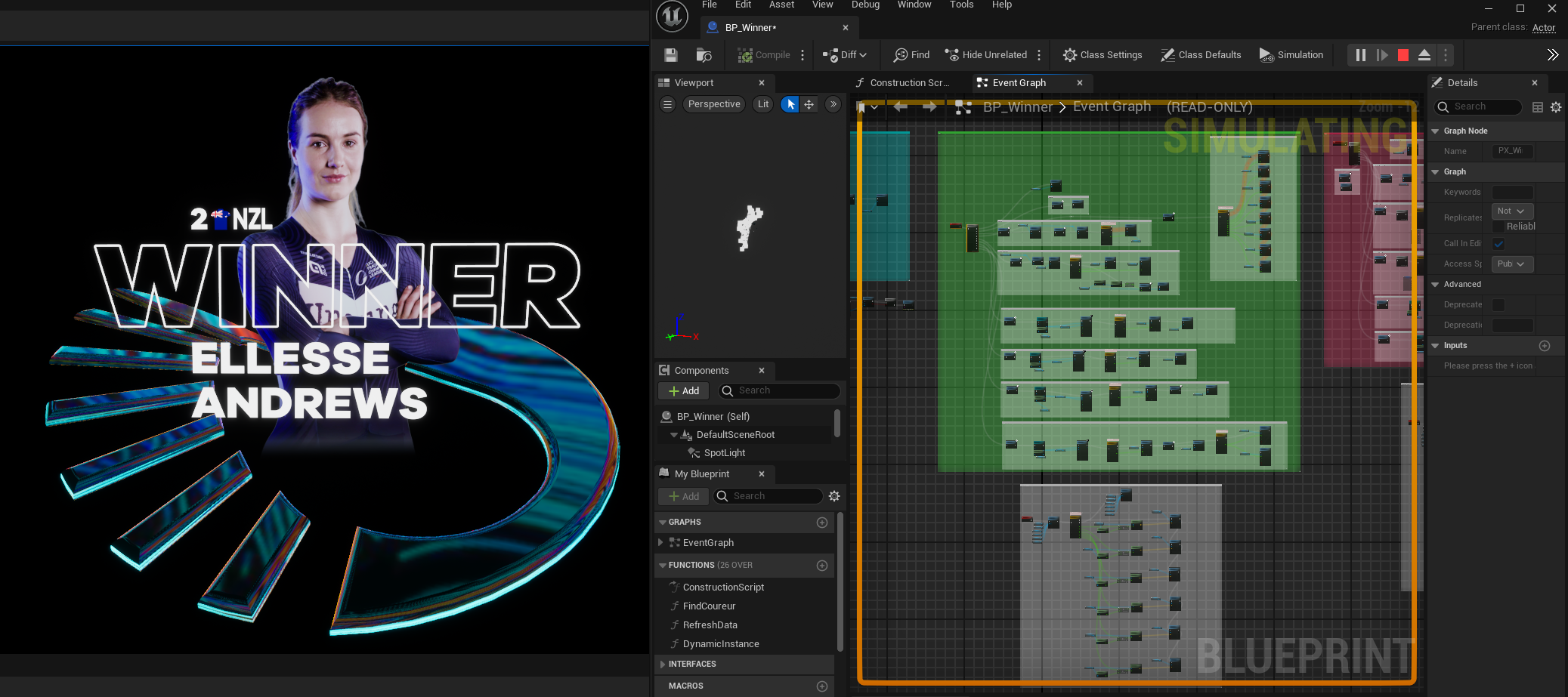This screenshot has height=697, width=1568.
Task: Toggle the Deprecated checkbox
Action: tap(1498, 305)
